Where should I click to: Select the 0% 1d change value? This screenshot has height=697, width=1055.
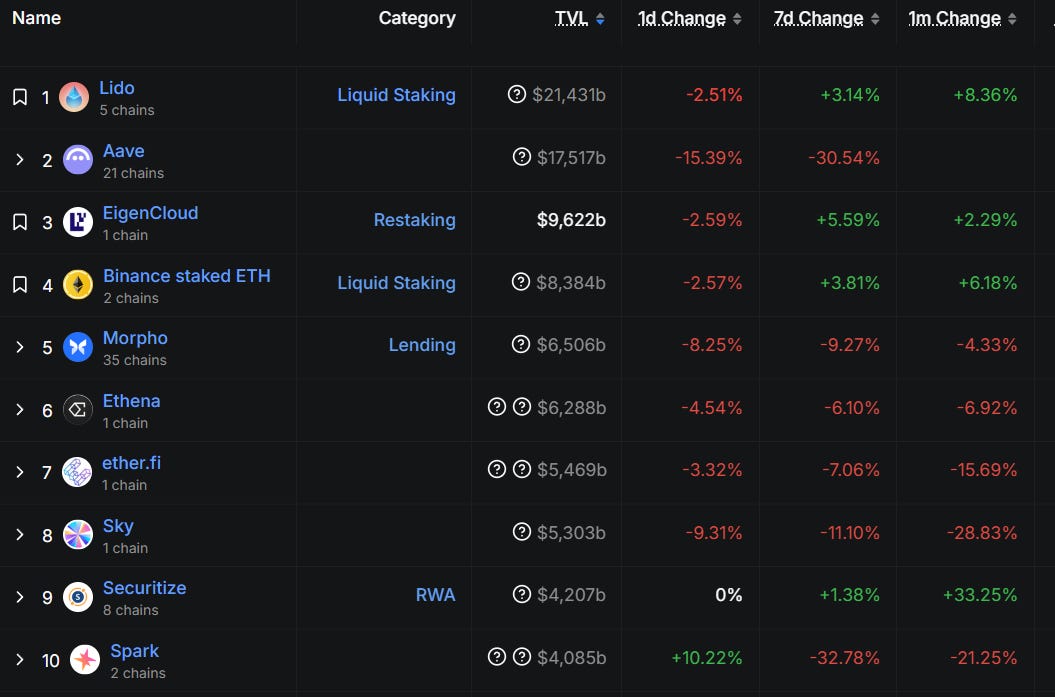(729, 595)
